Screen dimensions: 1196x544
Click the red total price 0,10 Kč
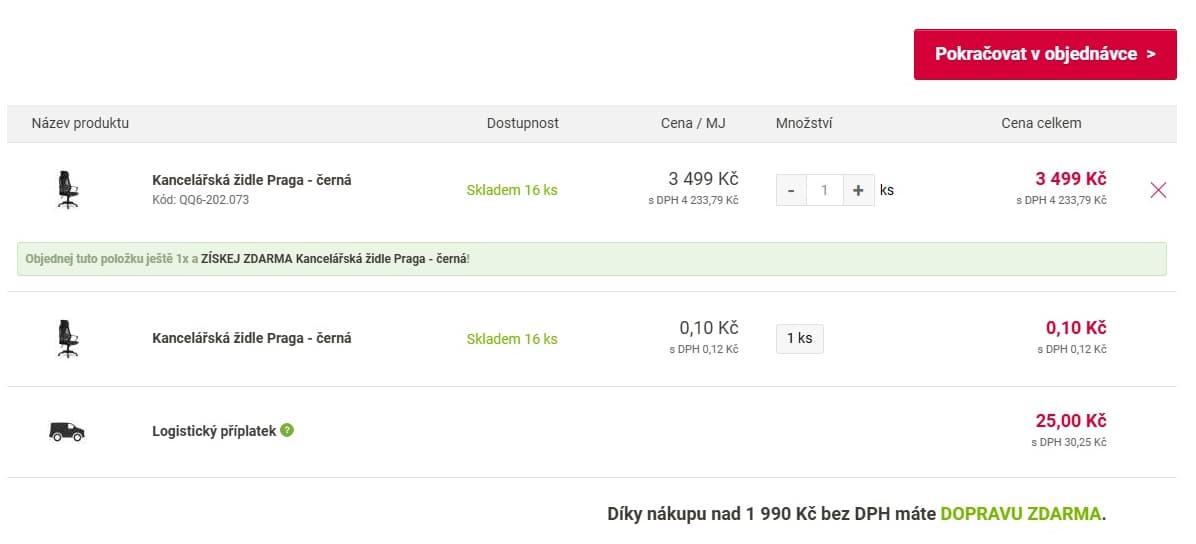[x=1075, y=328]
